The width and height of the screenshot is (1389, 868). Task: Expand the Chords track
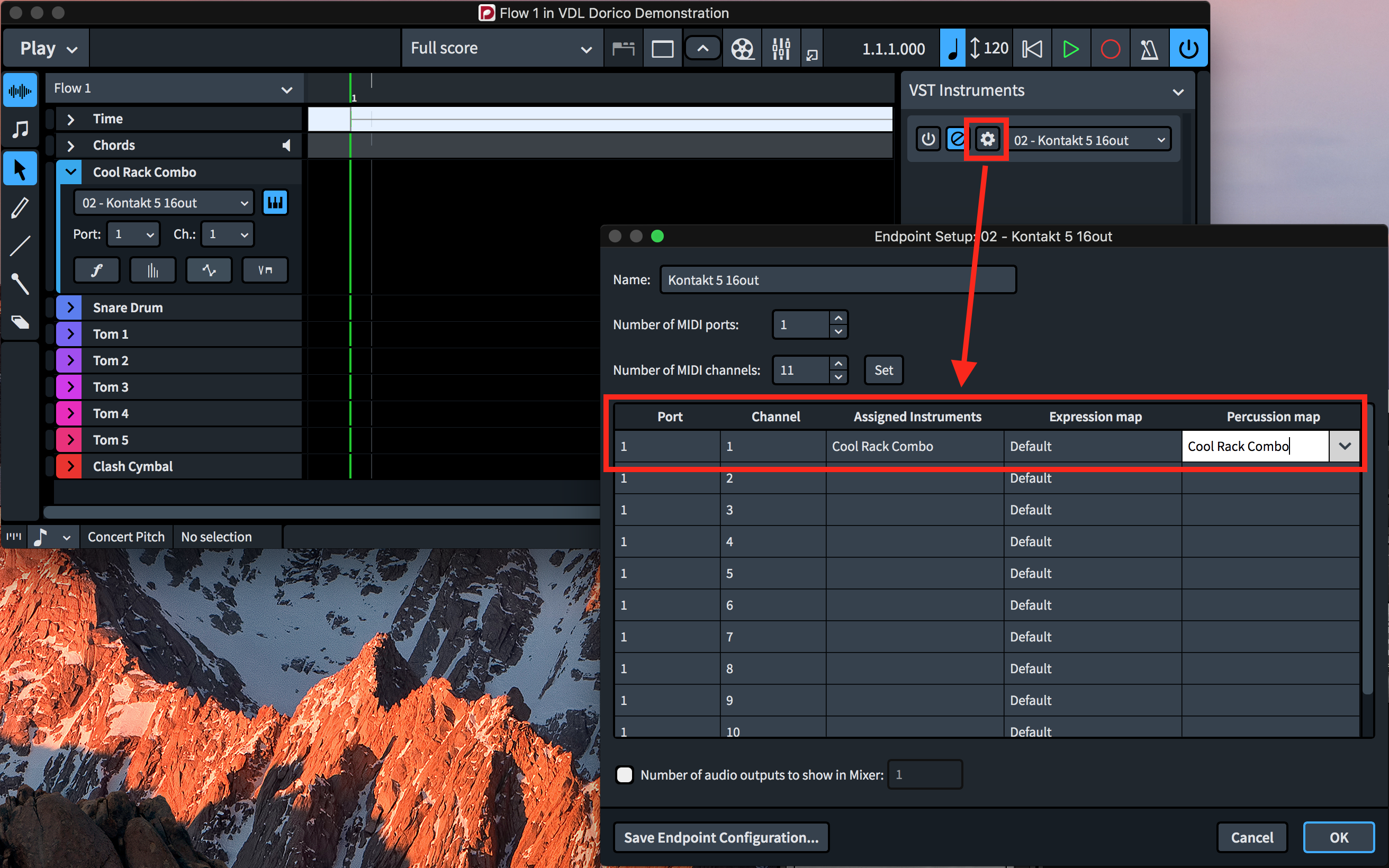(x=70, y=145)
